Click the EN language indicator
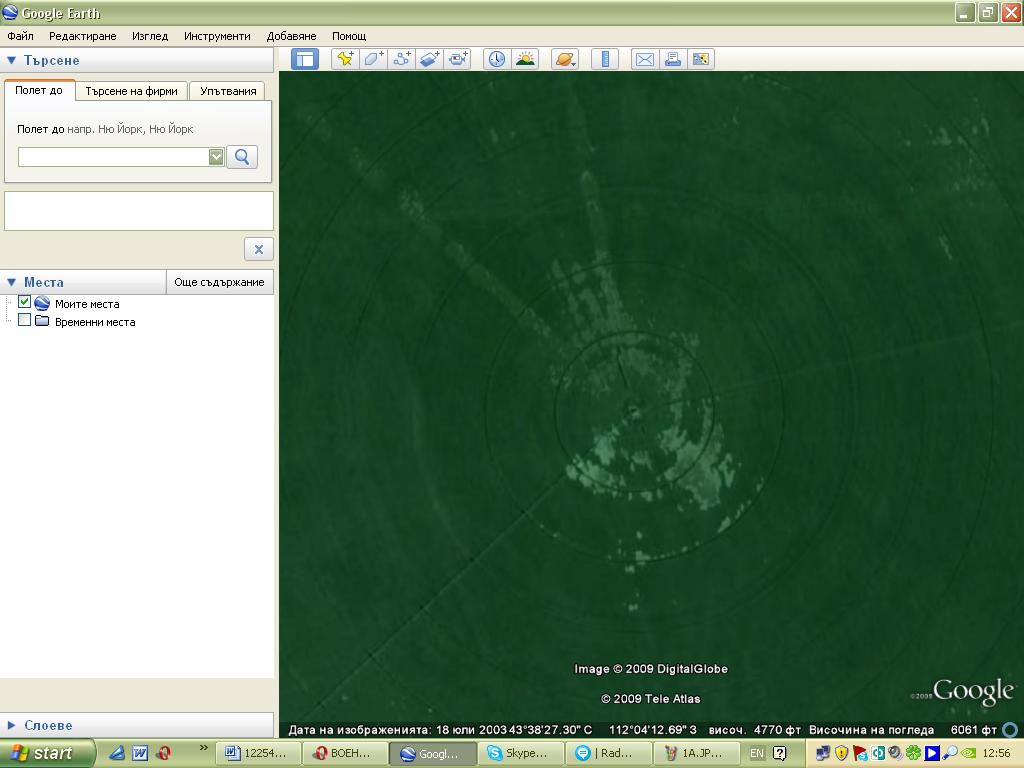This screenshot has height=768, width=1024. coord(756,753)
